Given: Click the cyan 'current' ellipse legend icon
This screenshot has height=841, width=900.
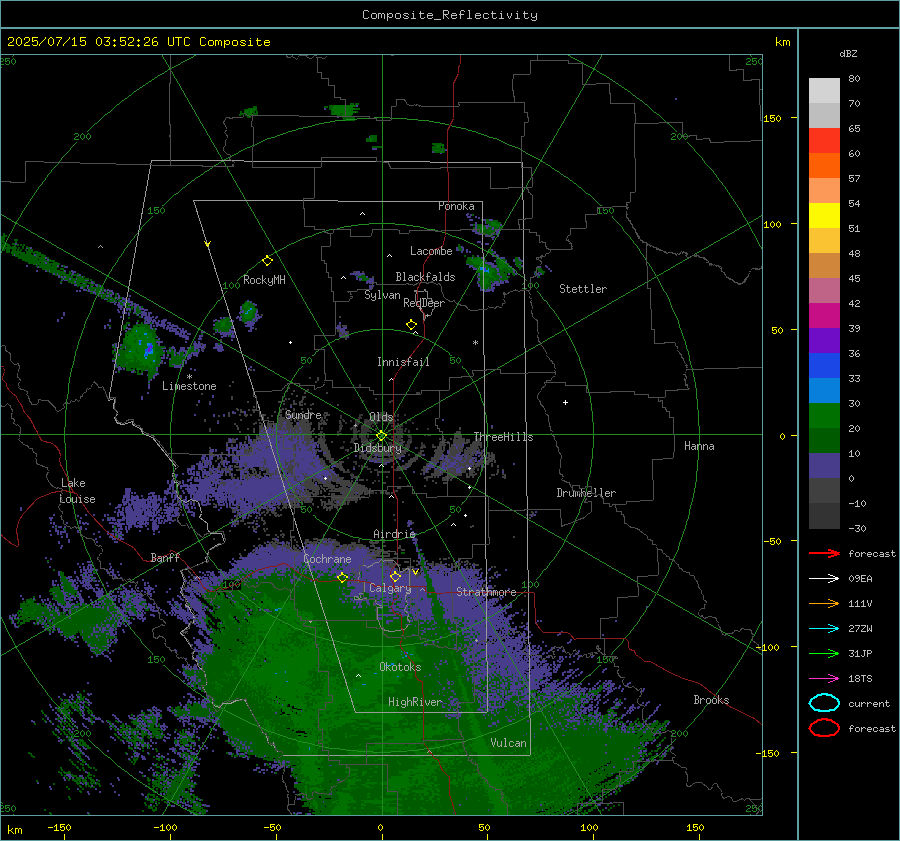Looking at the screenshot, I should tap(824, 703).
